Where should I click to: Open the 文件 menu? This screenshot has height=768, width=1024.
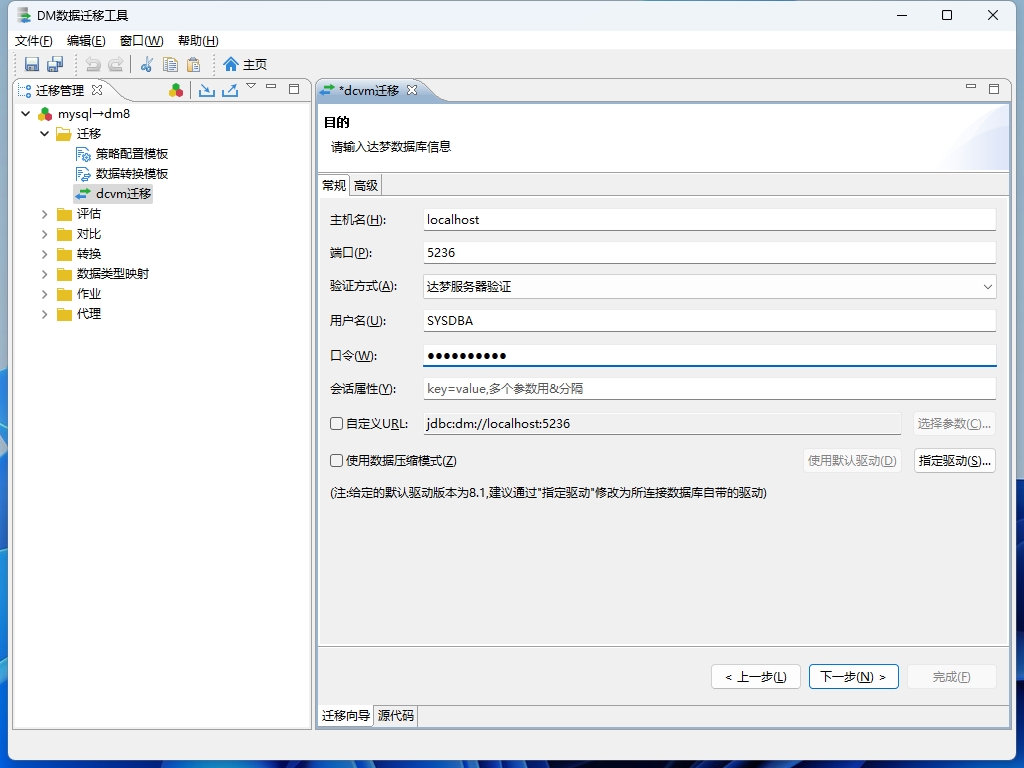pos(33,40)
